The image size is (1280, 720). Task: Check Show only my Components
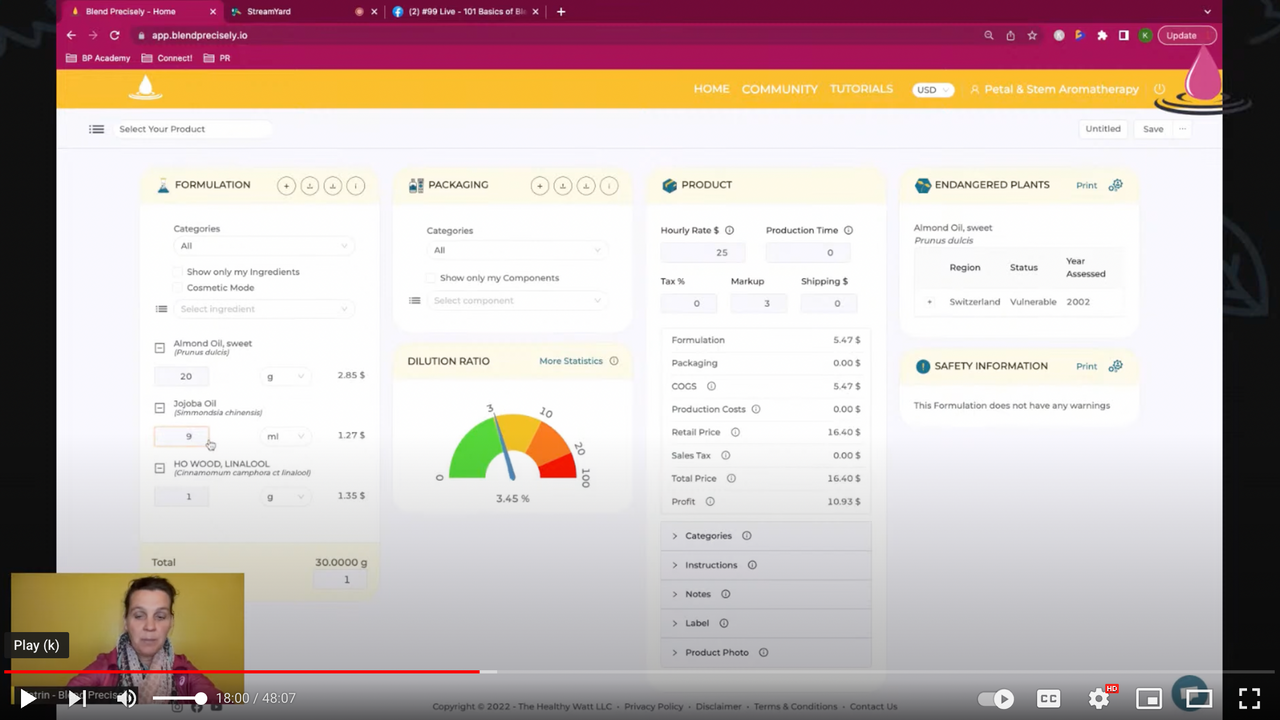(431, 278)
